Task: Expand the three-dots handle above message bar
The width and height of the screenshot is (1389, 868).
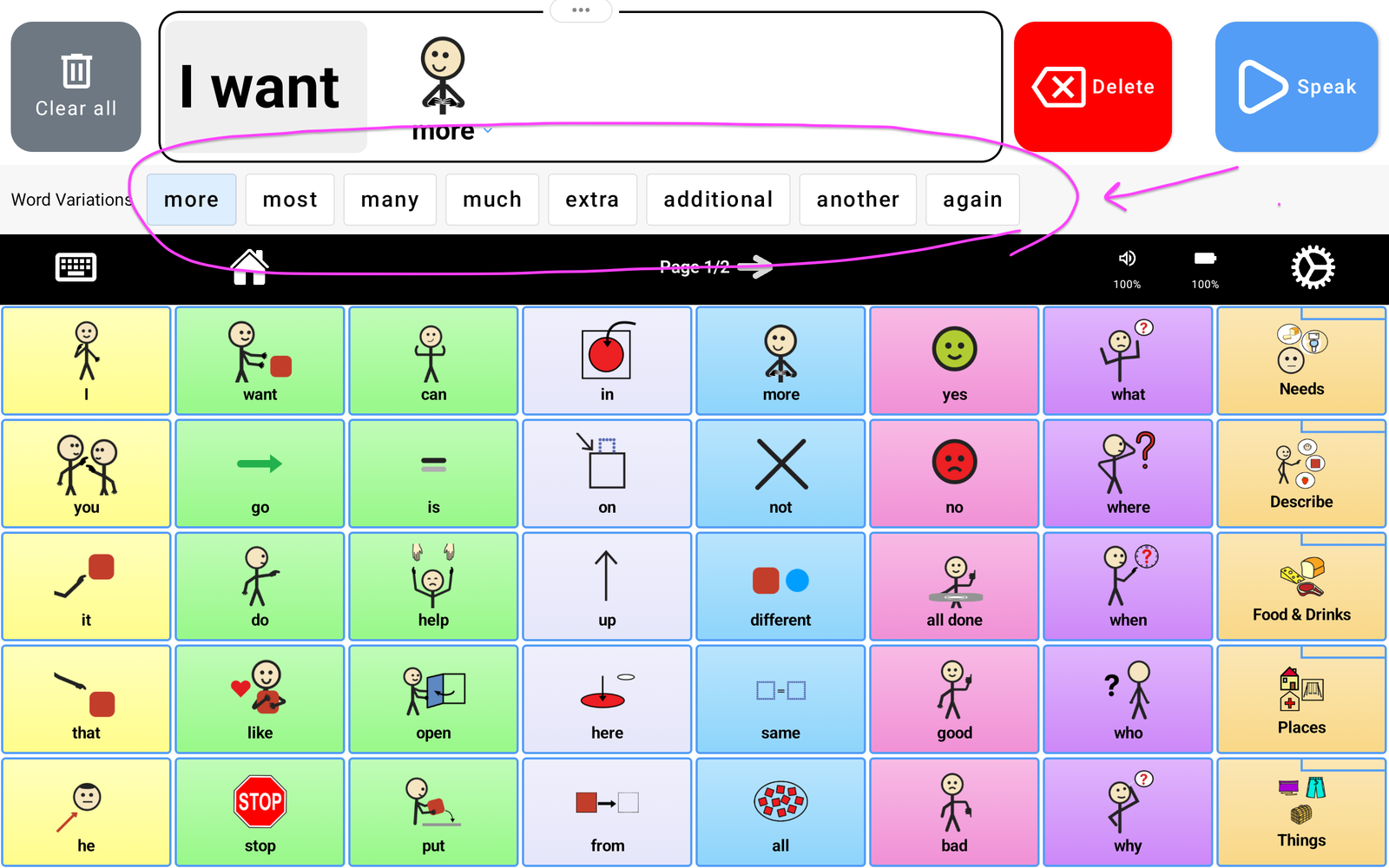Action: (x=581, y=10)
